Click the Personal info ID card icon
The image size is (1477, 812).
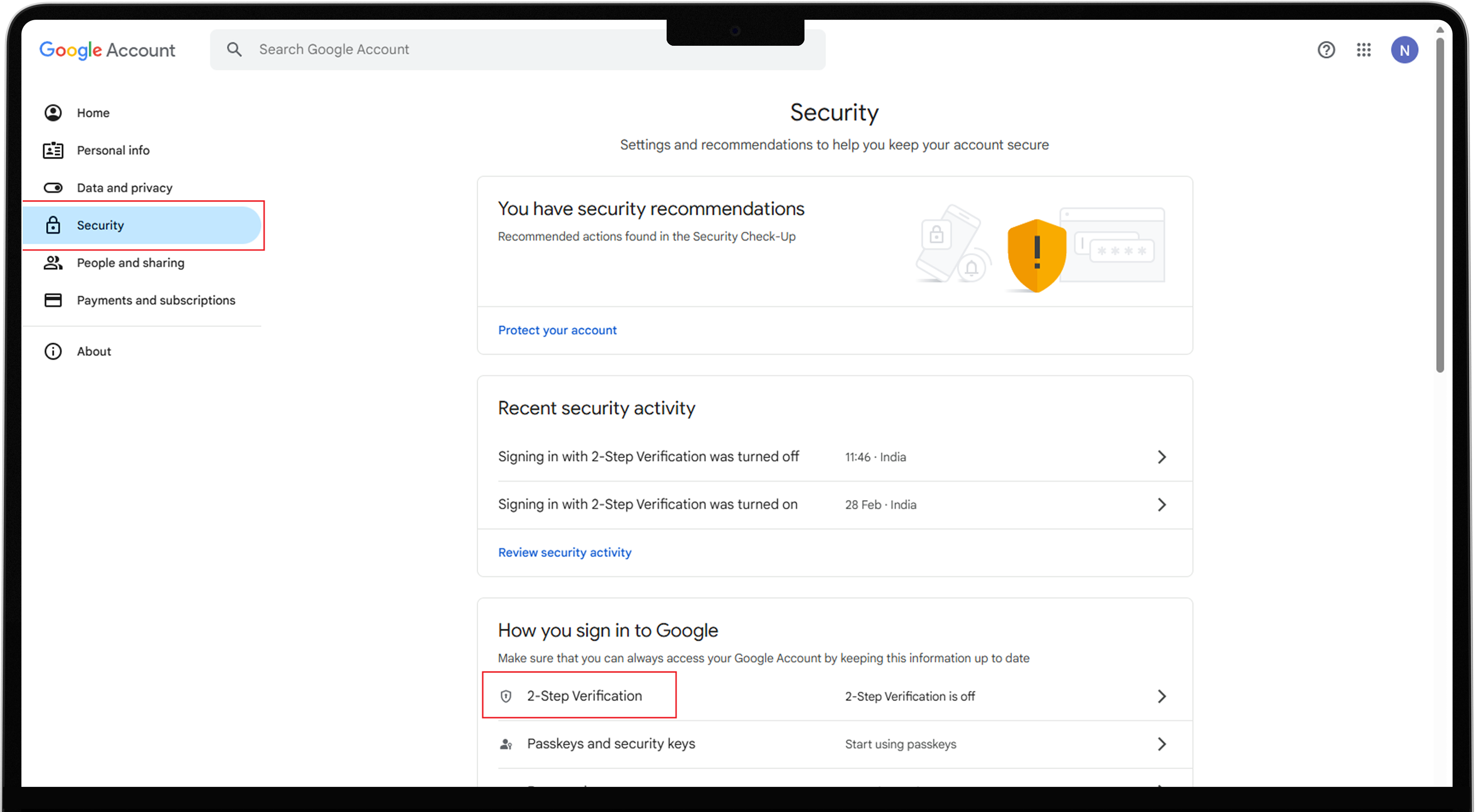point(53,150)
